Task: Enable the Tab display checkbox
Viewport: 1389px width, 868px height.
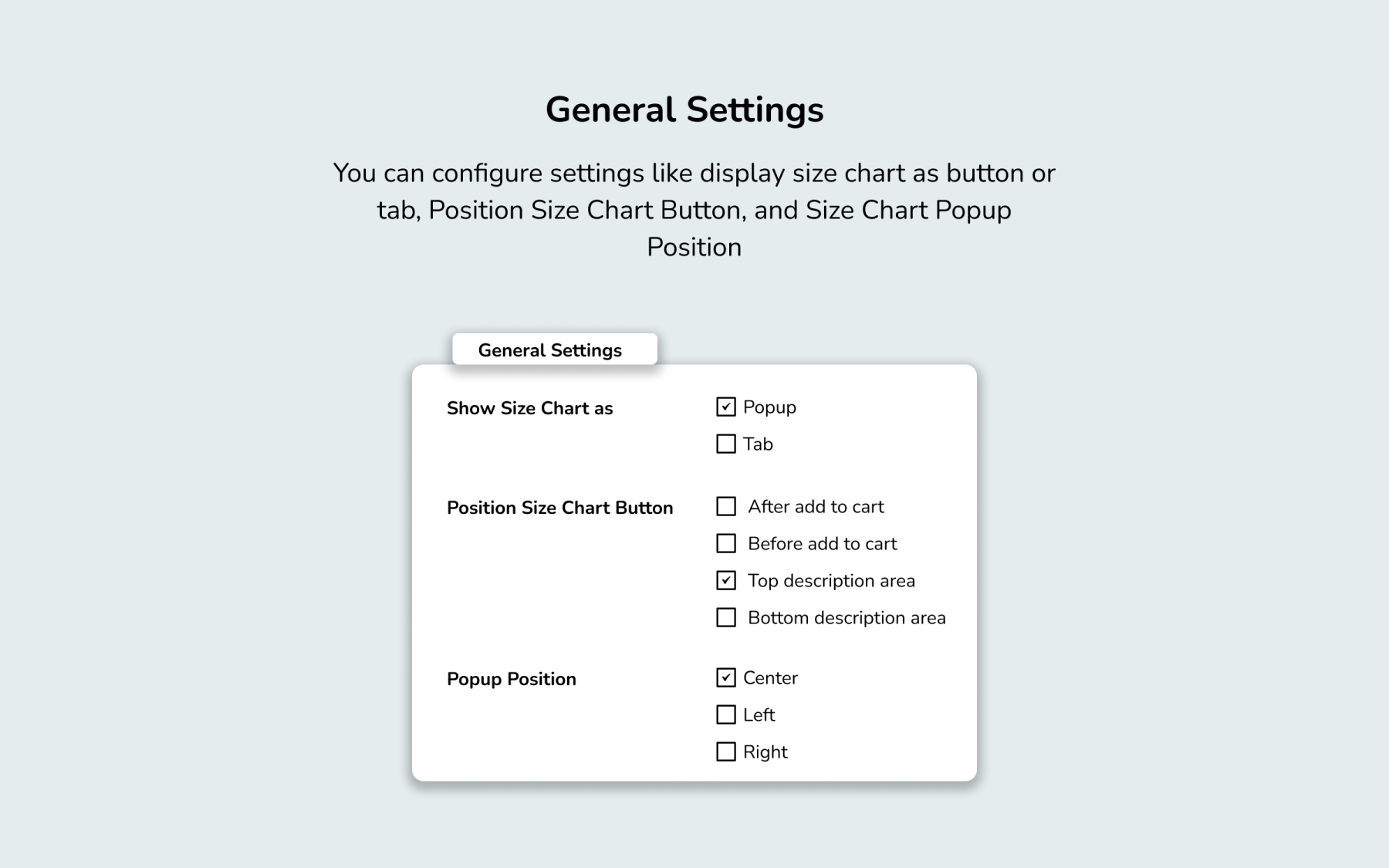Action: (725, 444)
